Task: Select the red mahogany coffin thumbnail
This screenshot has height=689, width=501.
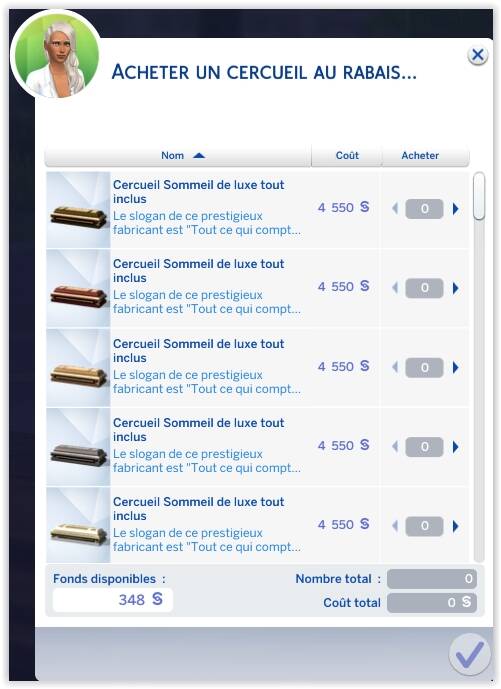Action: (x=78, y=289)
